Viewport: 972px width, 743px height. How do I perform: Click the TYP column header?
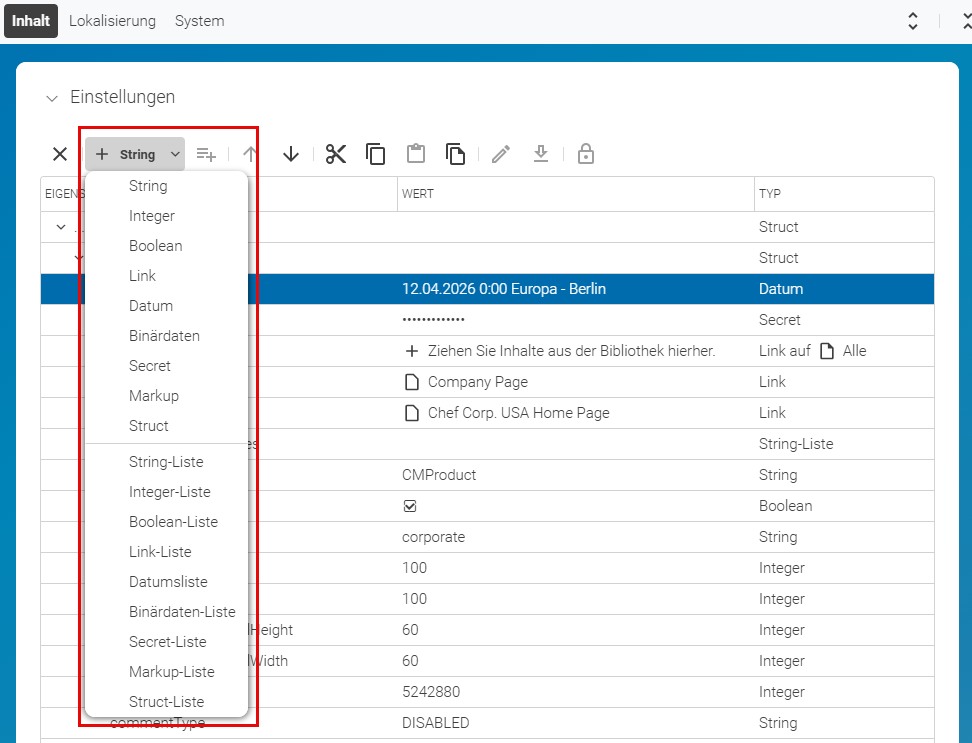844,194
